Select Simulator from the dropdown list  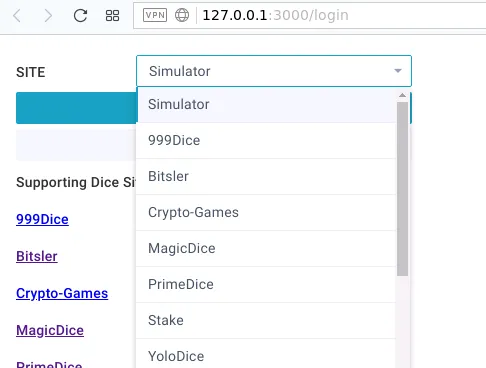pos(266,104)
